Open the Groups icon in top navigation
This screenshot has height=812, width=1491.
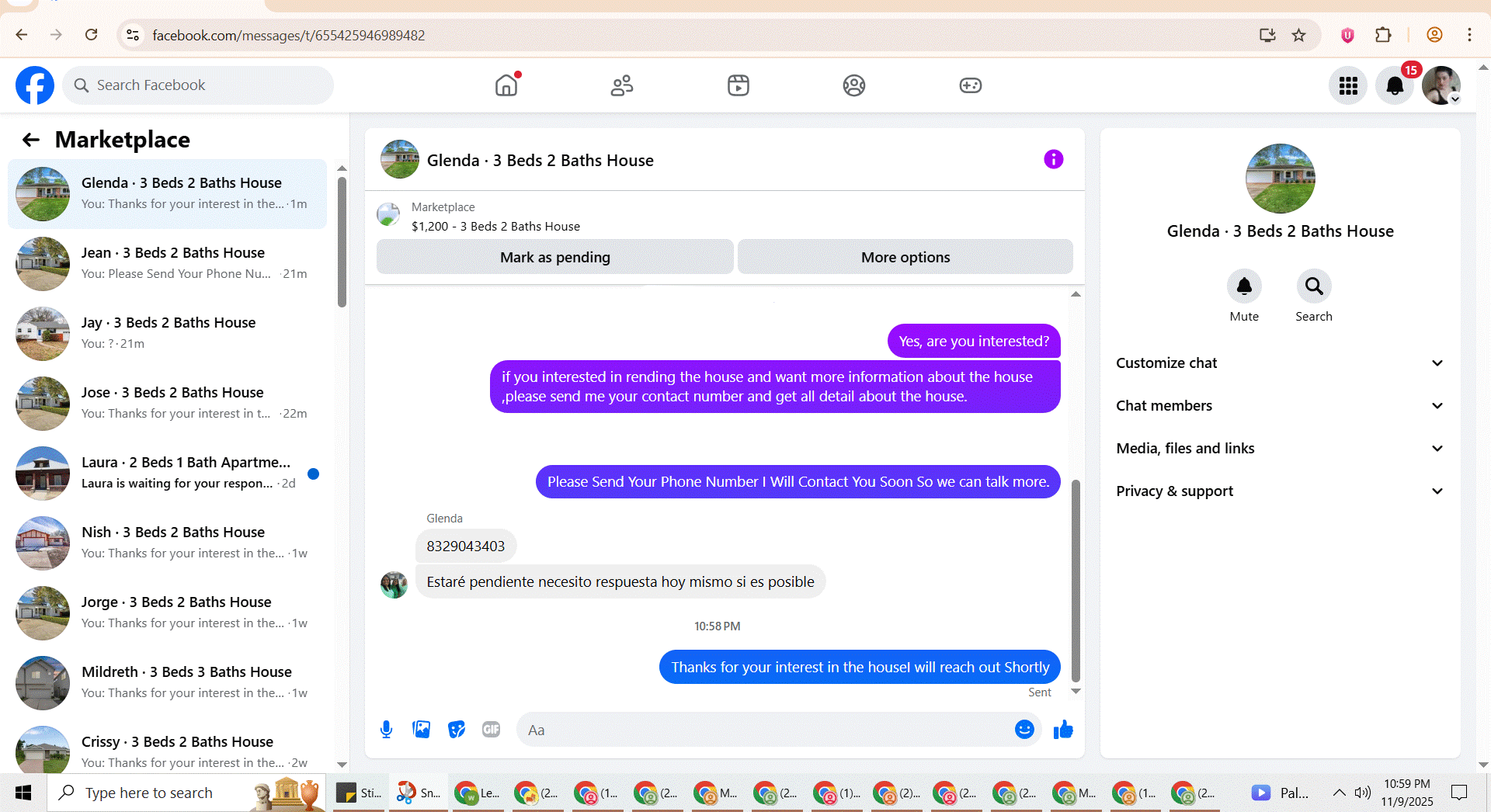click(x=854, y=85)
